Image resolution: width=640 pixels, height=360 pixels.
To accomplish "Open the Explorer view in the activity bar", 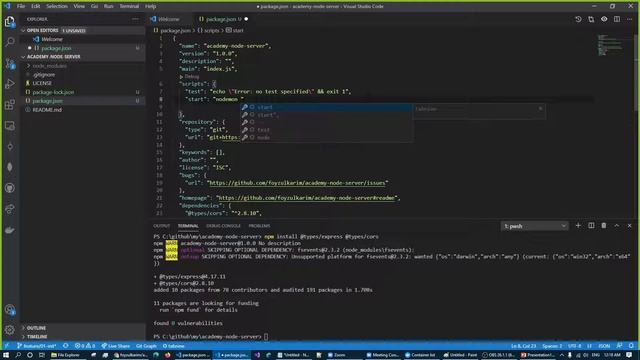I will pos(10,22).
